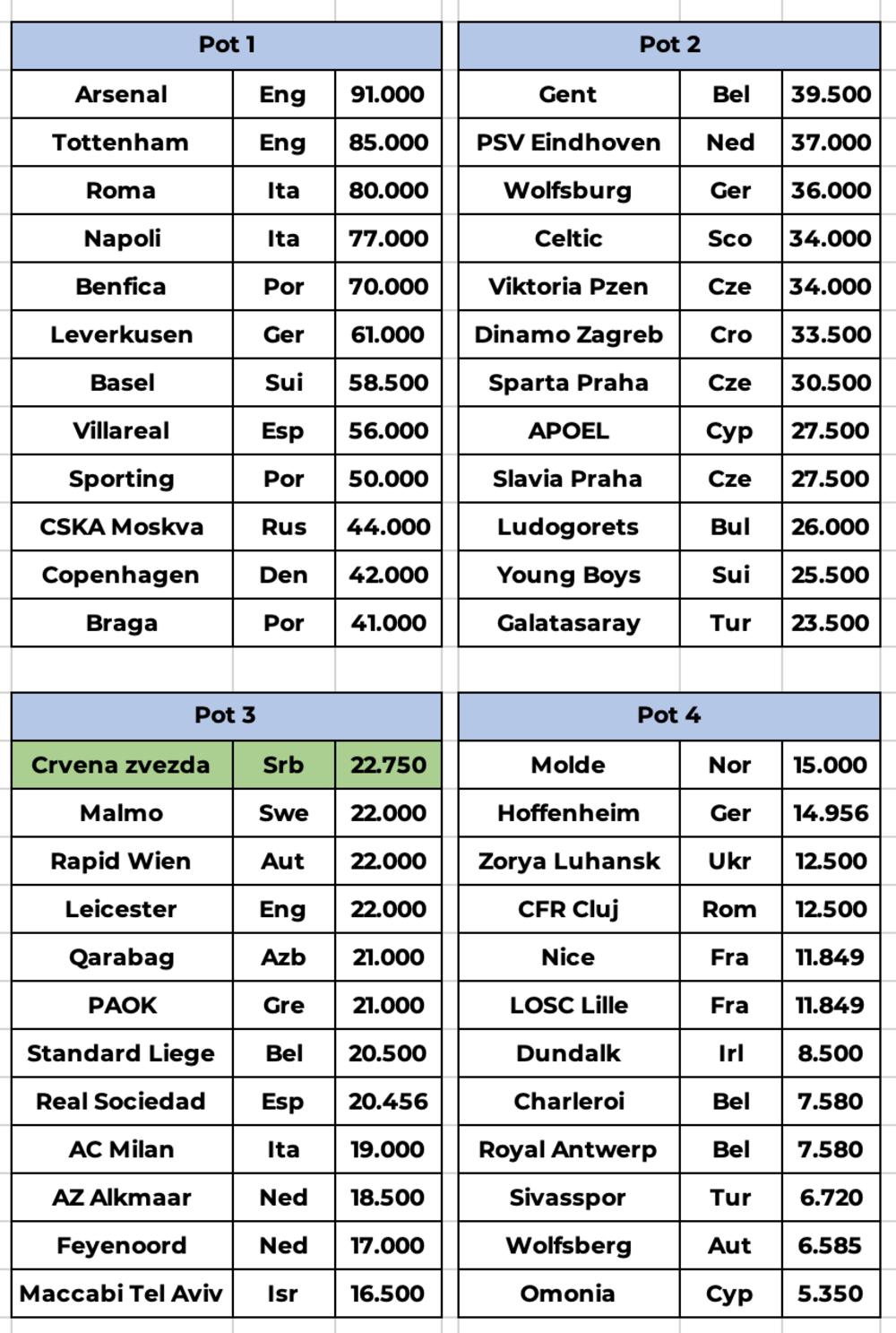Image resolution: width=896 pixels, height=1333 pixels.
Task: Select Hoffenheim's 14.956 value cell
Action: (831, 813)
